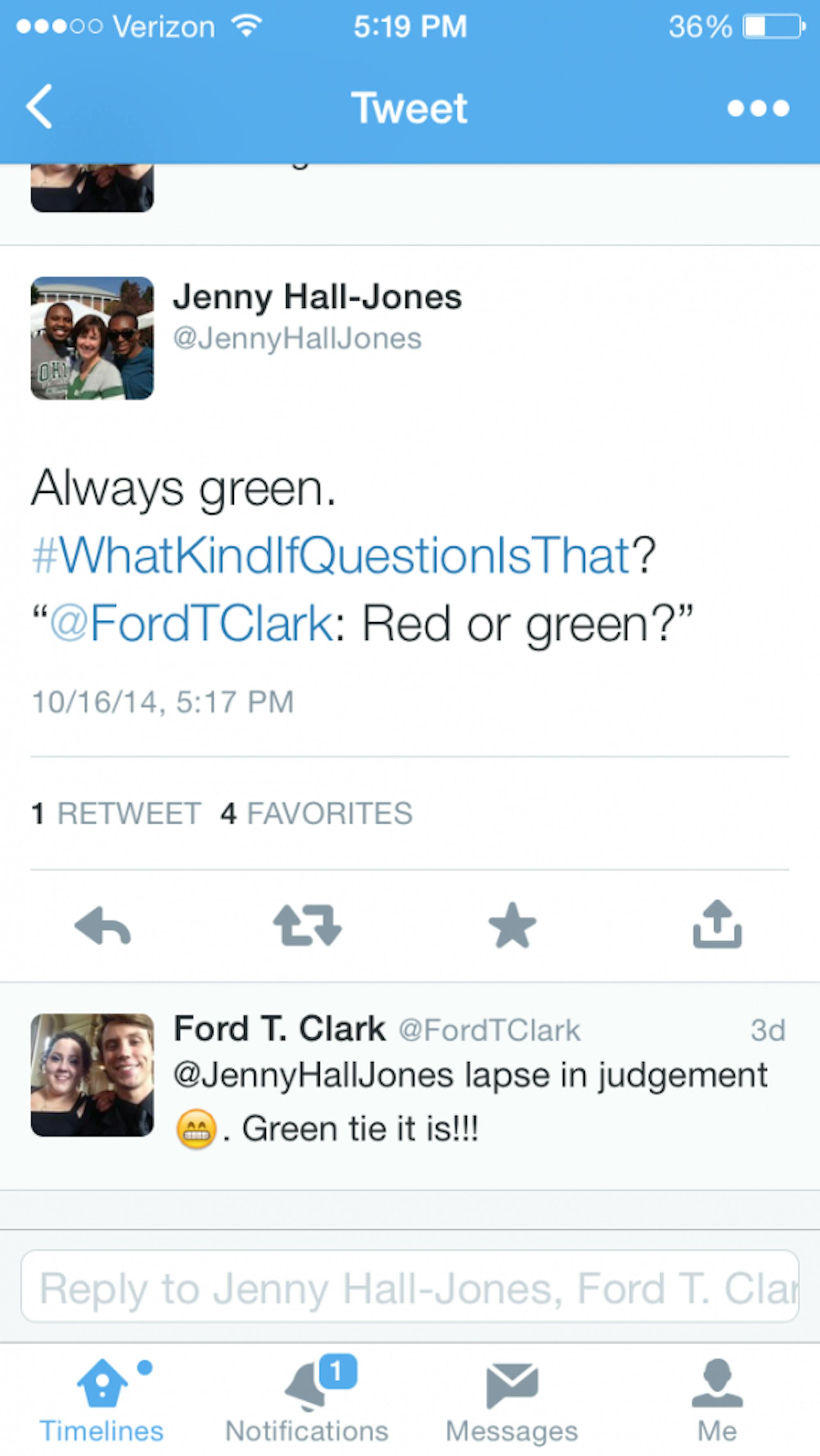Open Jenny Hall-Jones's profile photo
Viewport: 820px width, 1456px height.
[92, 338]
